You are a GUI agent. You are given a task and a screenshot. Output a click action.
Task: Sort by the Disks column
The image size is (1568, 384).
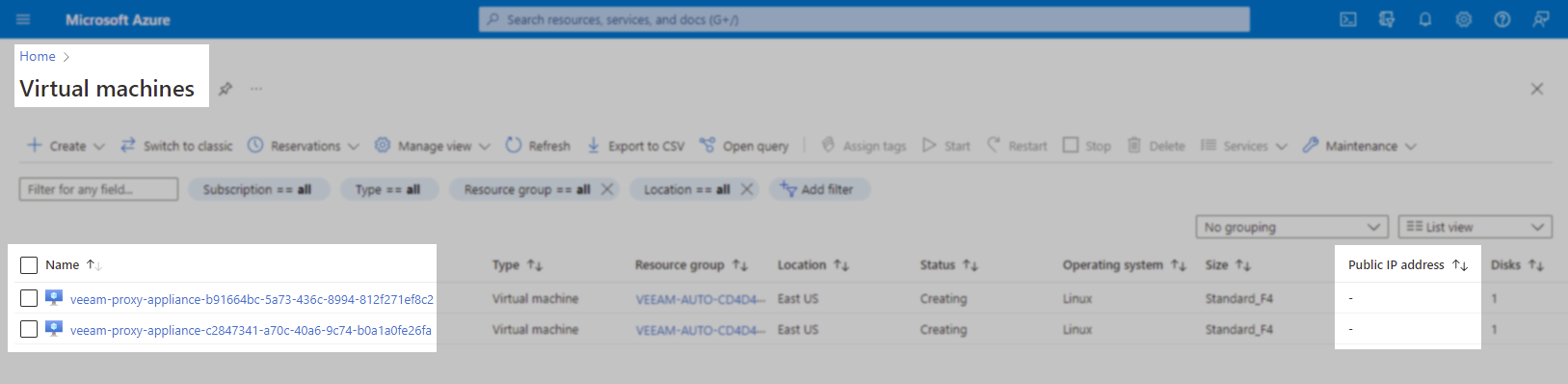(x=1517, y=265)
